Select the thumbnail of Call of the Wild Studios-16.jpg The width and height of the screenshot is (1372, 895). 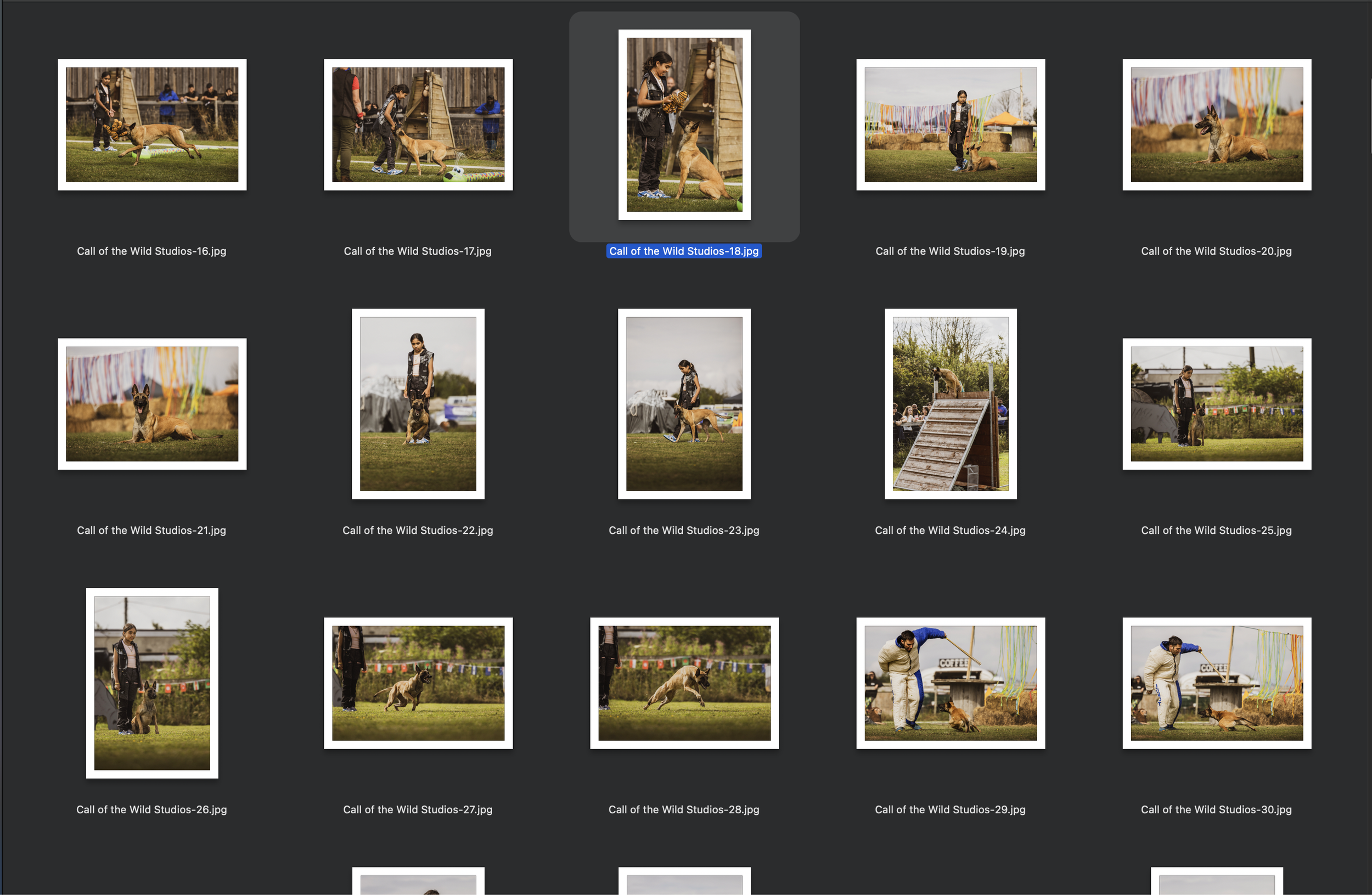(152, 125)
